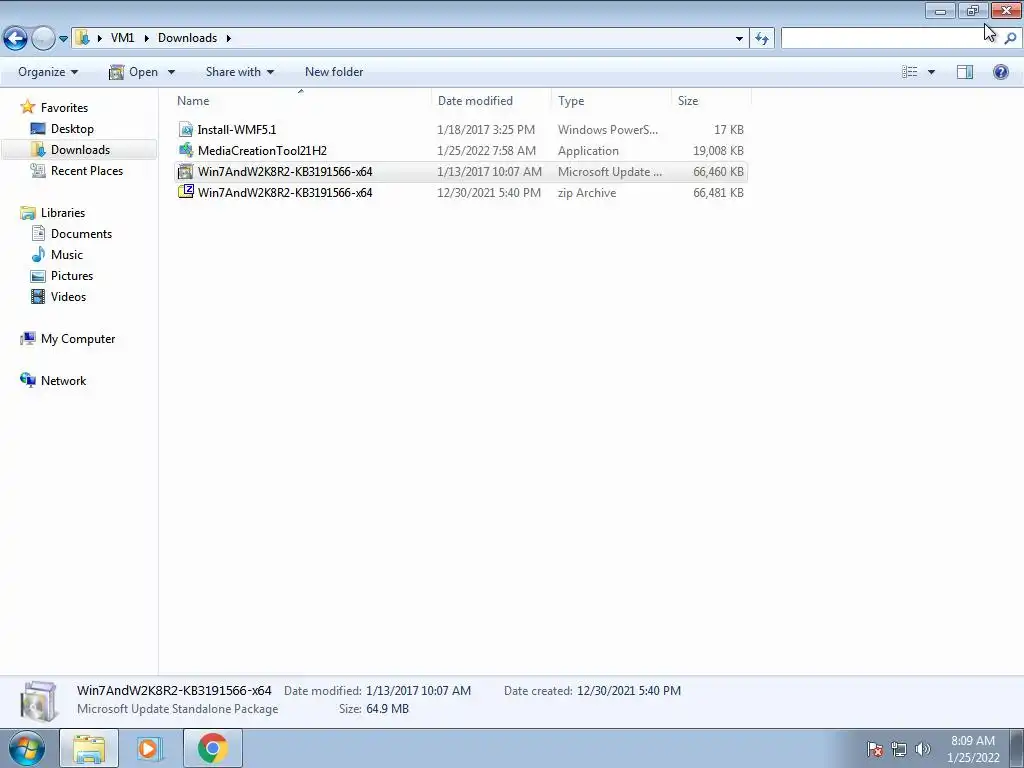Open the address bar history dropdown
This screenshot has height=768, width=1024.
pos(739,39)
